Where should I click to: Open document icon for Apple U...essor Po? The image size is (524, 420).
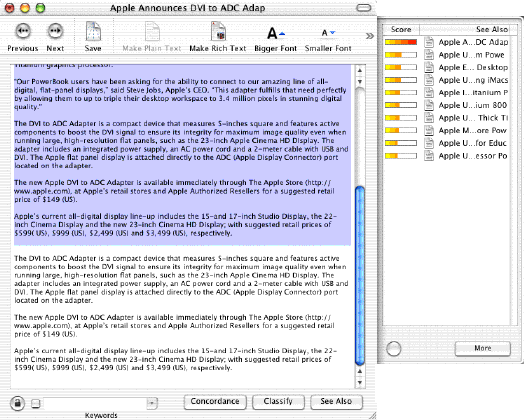point(429,156)
